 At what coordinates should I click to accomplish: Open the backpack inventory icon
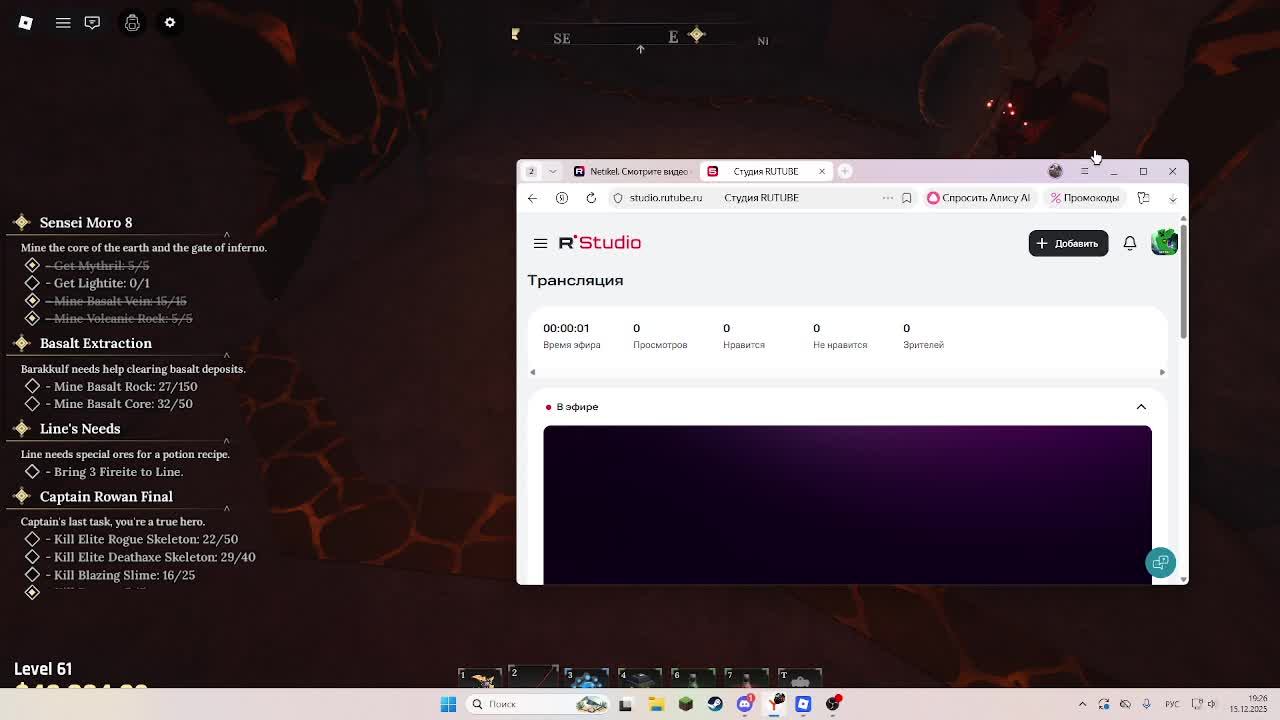click(132, 22)
